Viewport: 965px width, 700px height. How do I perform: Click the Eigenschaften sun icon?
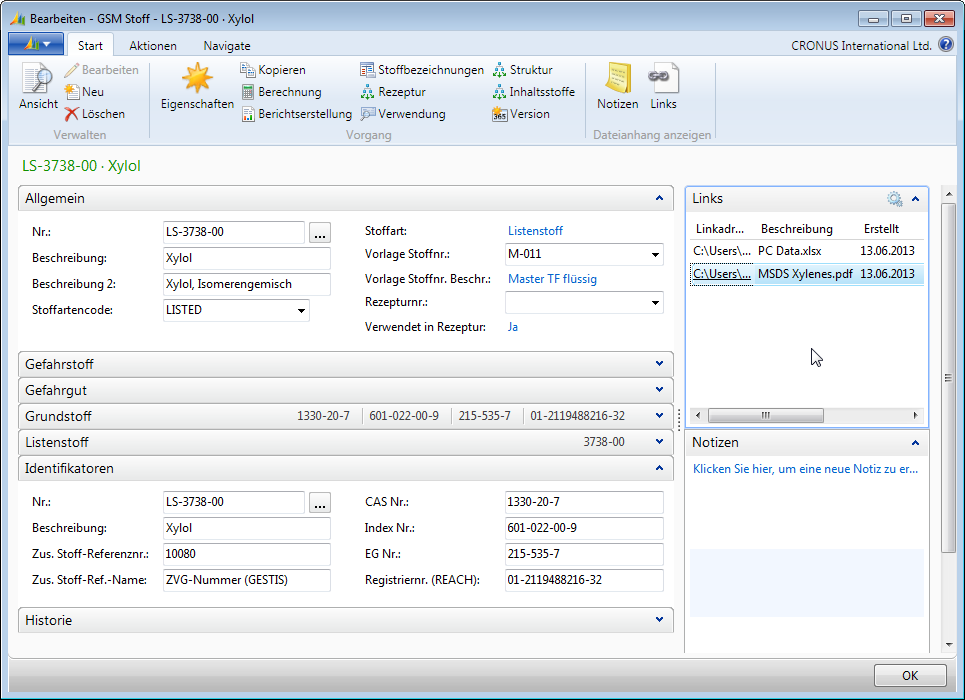pos(197,79)
